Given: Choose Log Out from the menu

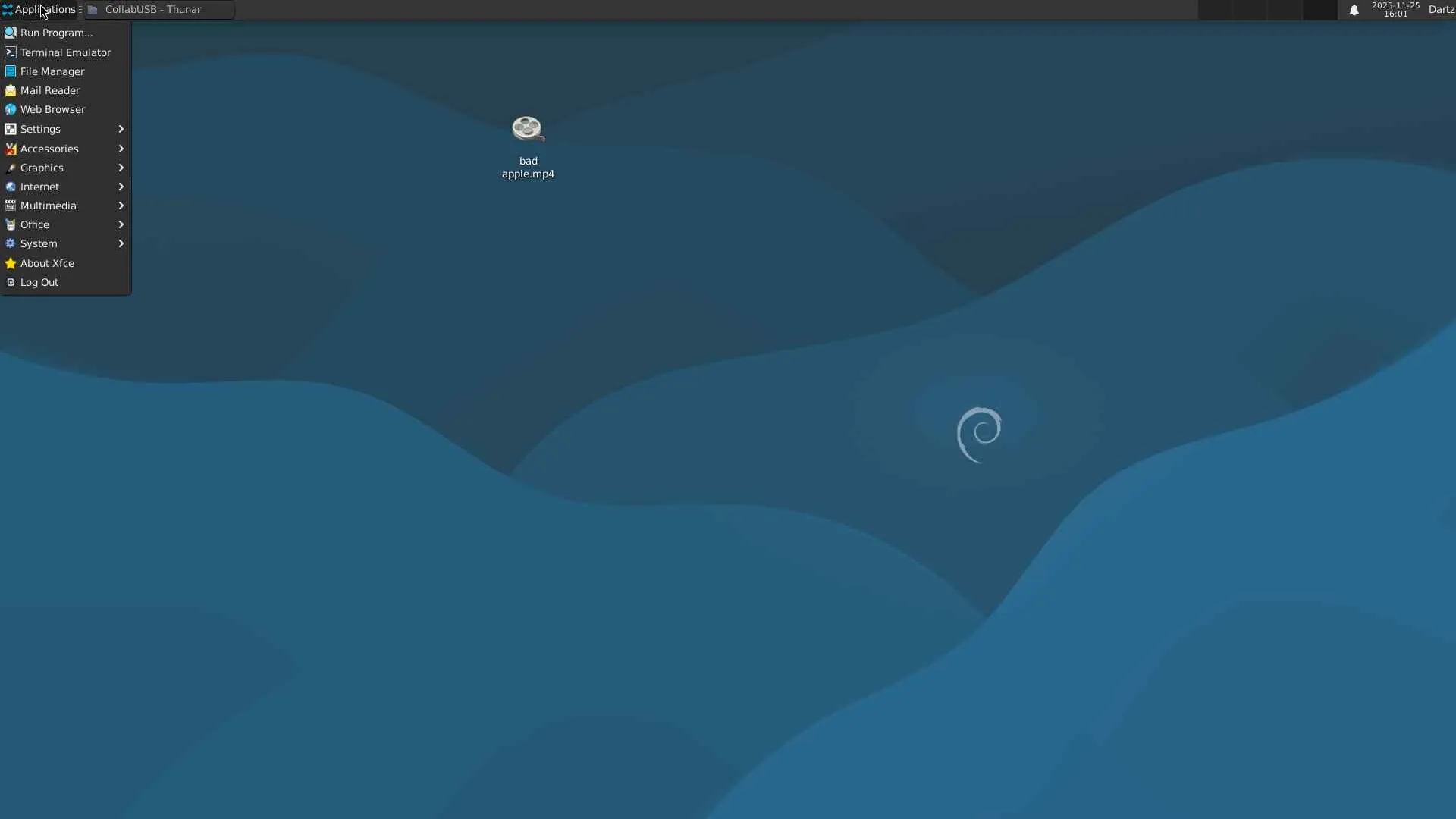Looking at the screenshot, I should tap(39, 282).
